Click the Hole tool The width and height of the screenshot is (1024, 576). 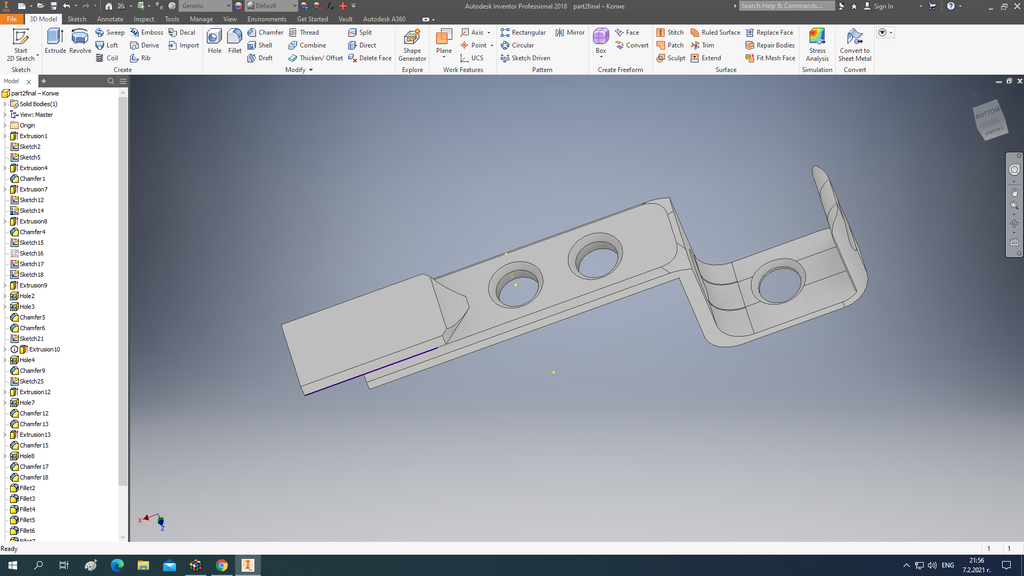coord(214,41)
